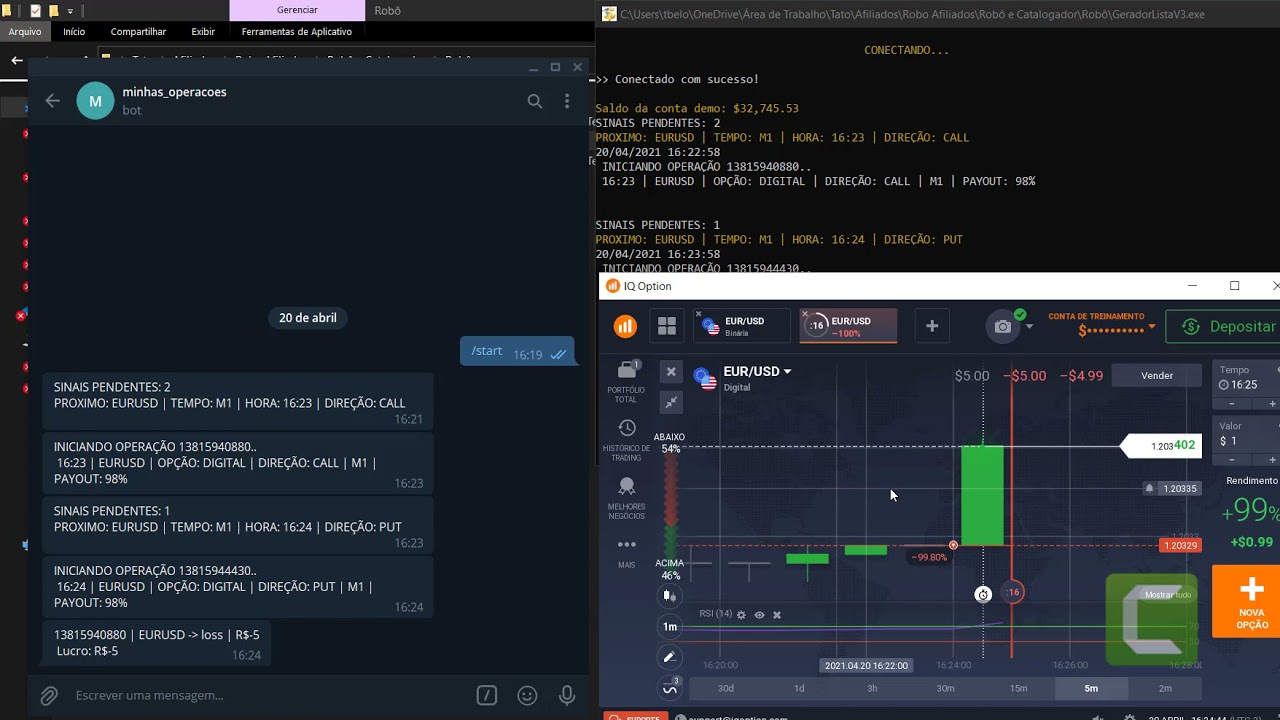Open Exibir ribbon tab in File Explorer
The image size is (1280, 720).
click(203, 32)
